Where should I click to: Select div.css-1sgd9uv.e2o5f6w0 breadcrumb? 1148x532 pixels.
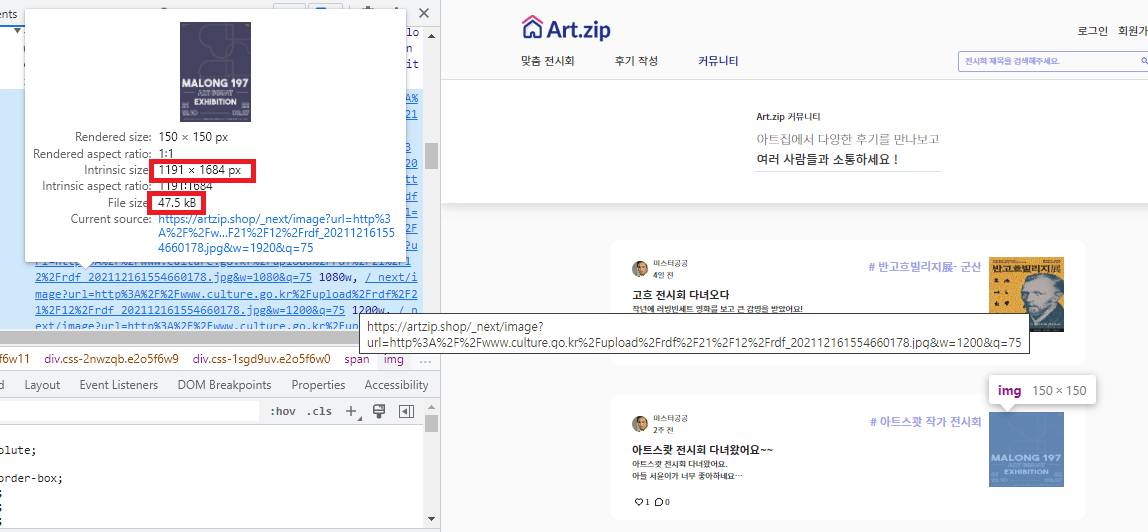(x=262, y=359)
